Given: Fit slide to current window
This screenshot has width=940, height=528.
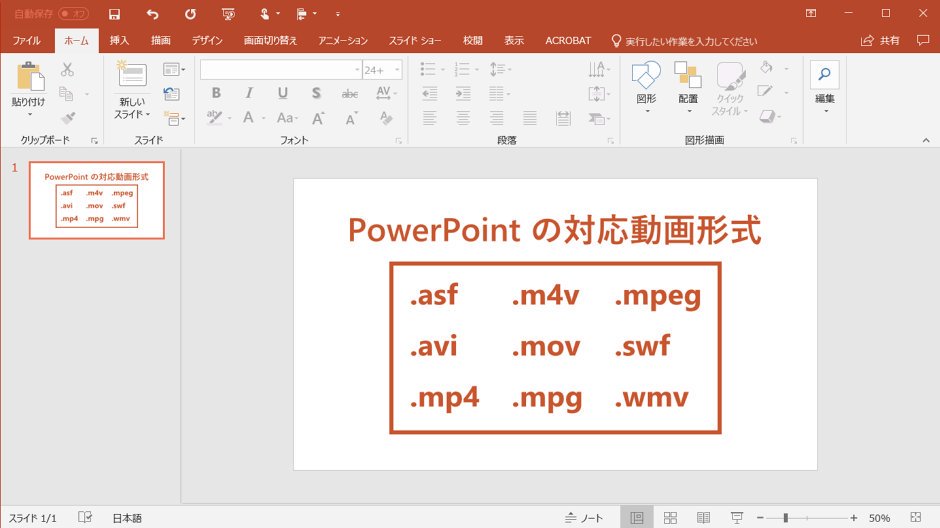Looking at the screenshot, I should pos(915,517).
